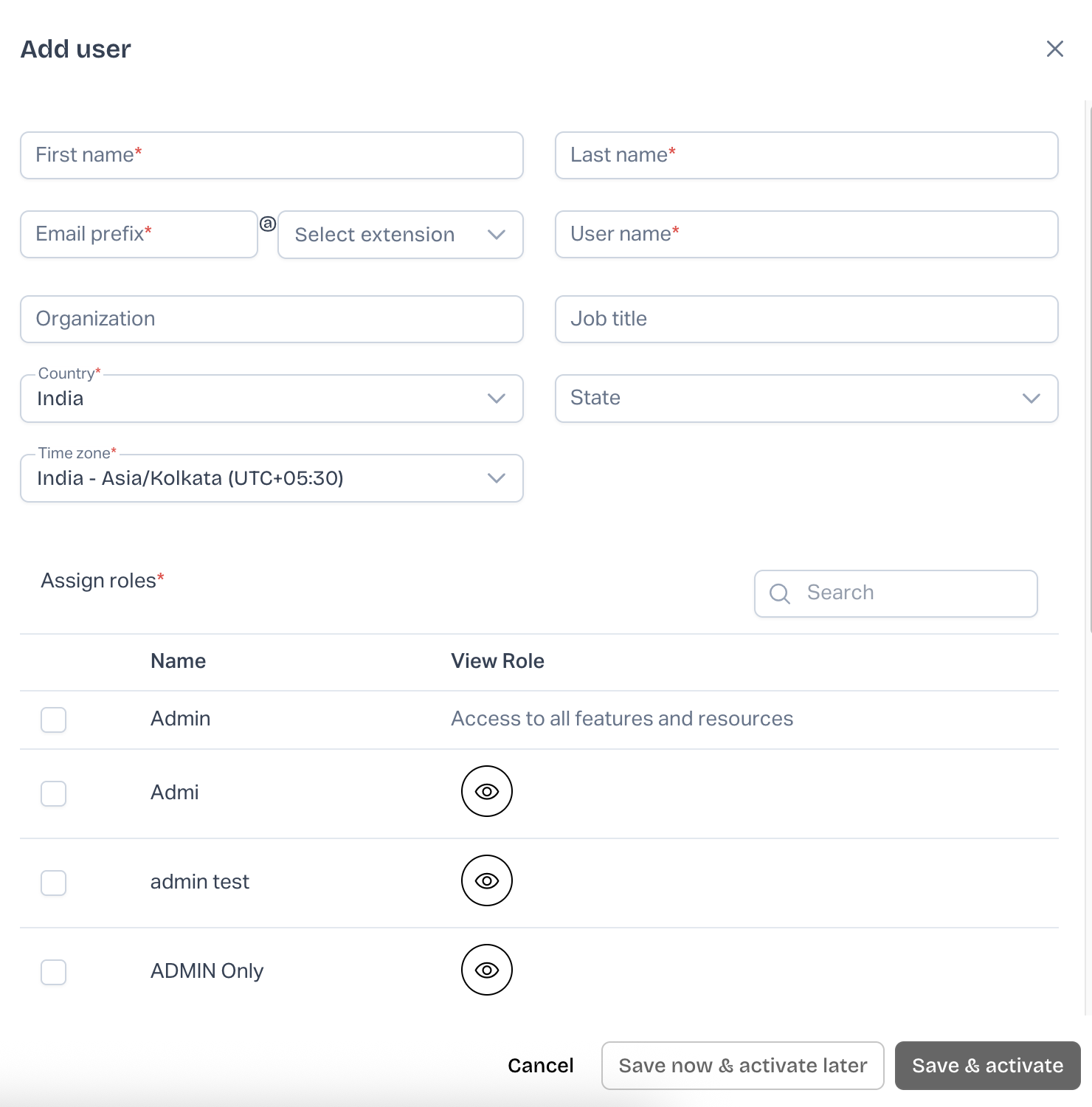Open the State dropdown
1092x1107 pixels.
pyautogui.click(x=806, y=399)
